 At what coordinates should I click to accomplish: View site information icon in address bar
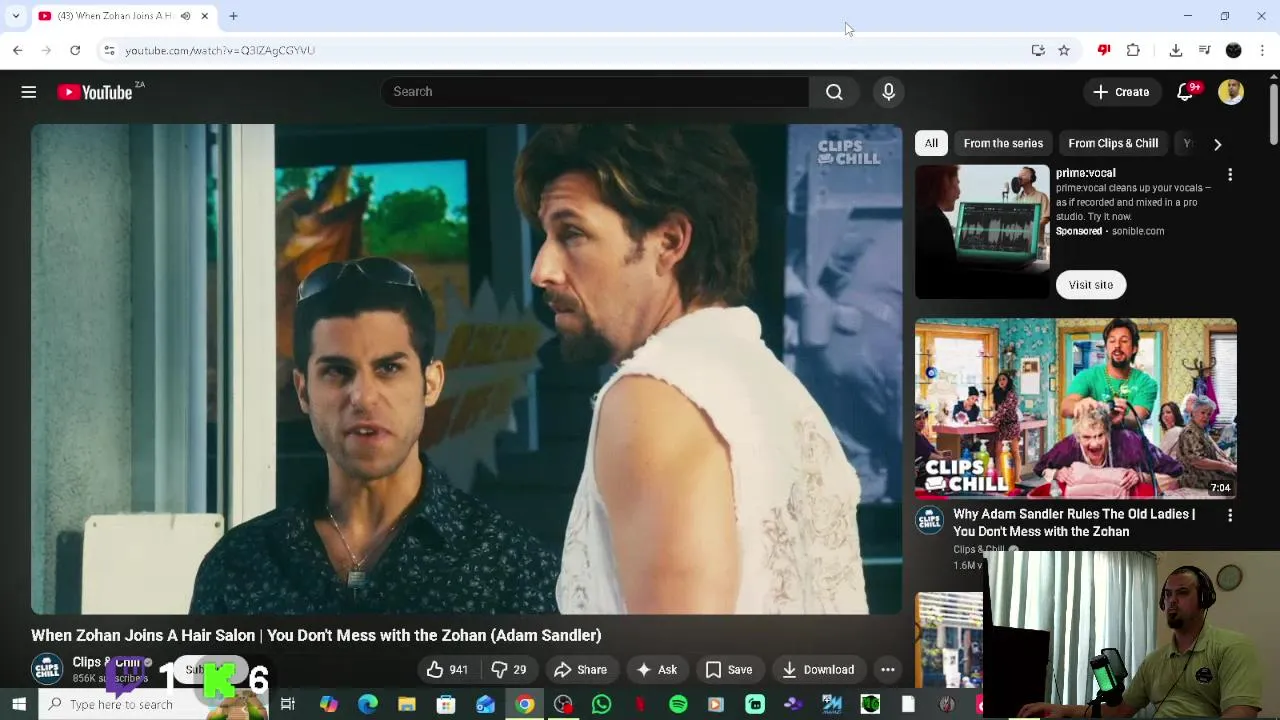click(x=109, y=50)
